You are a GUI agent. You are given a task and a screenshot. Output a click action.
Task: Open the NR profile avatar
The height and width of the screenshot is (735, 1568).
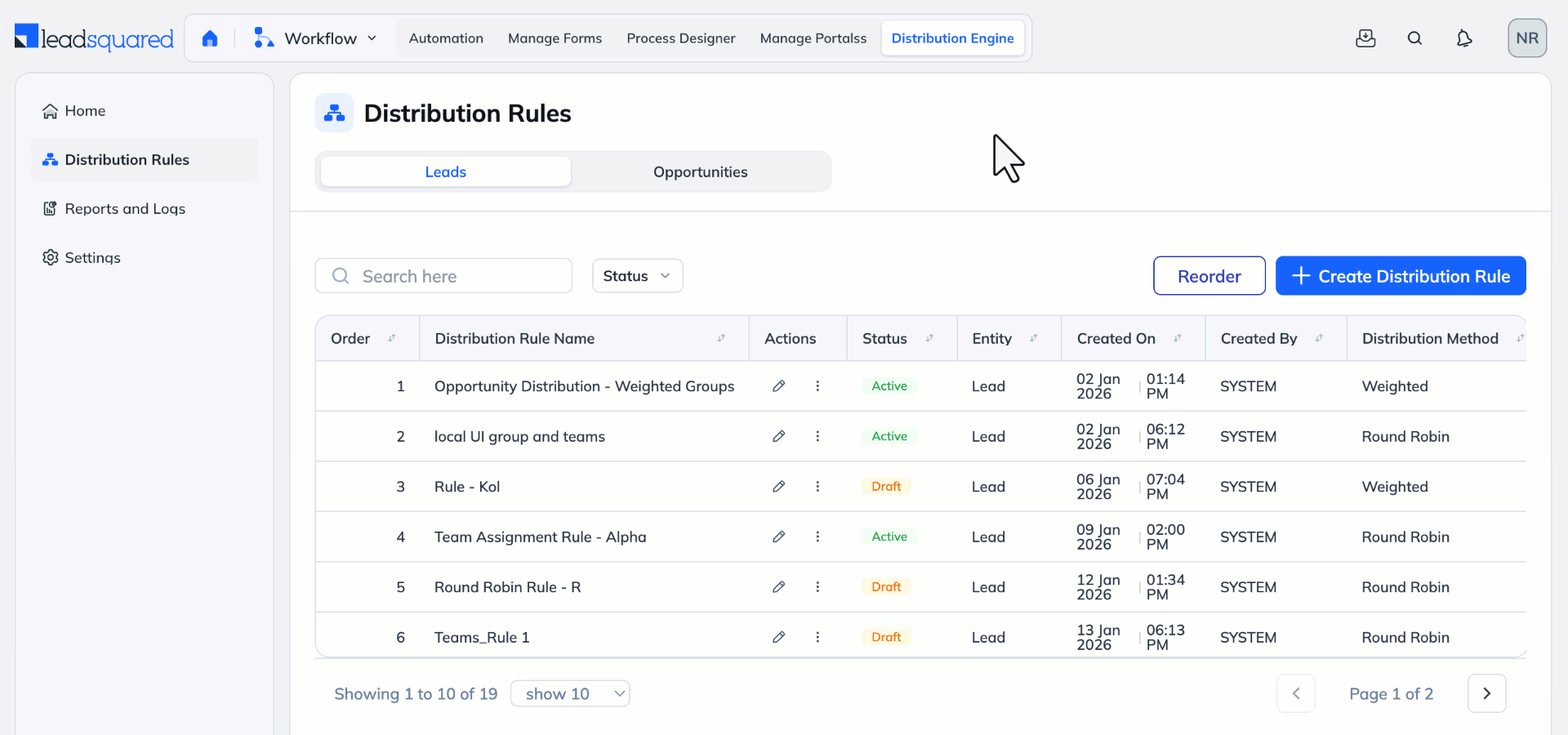[1526, 38]
